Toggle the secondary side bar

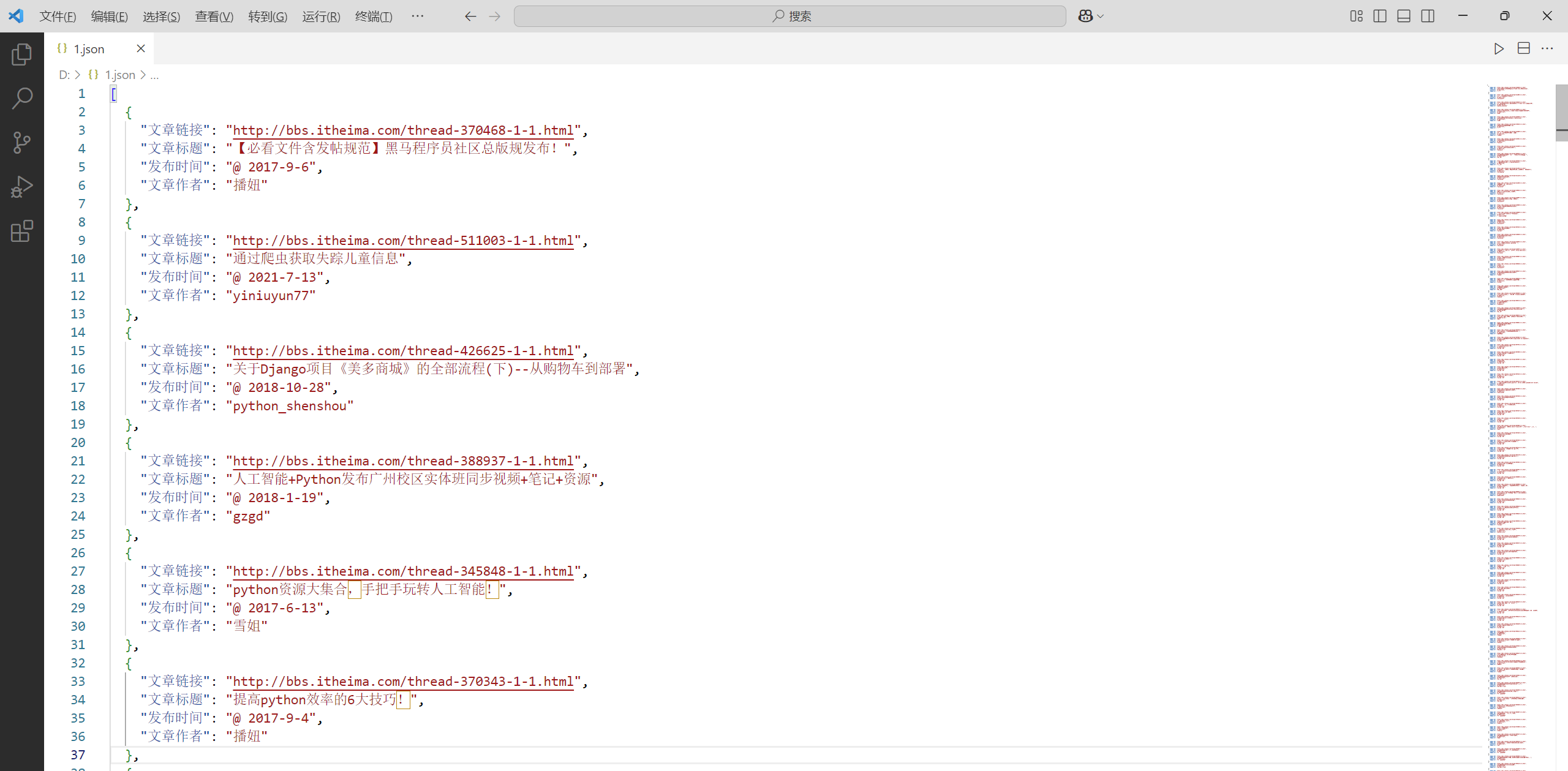pyautogui.click(x=1427, y=16)
